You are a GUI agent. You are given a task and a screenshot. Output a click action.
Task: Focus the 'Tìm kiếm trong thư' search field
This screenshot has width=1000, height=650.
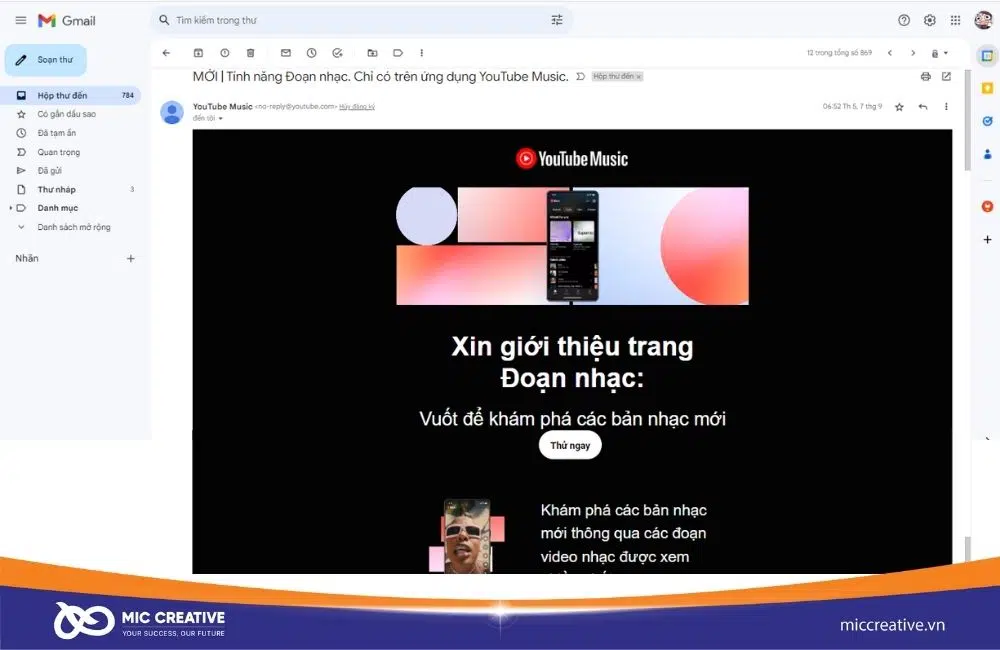pyautogui.click(x=360, y=20)
